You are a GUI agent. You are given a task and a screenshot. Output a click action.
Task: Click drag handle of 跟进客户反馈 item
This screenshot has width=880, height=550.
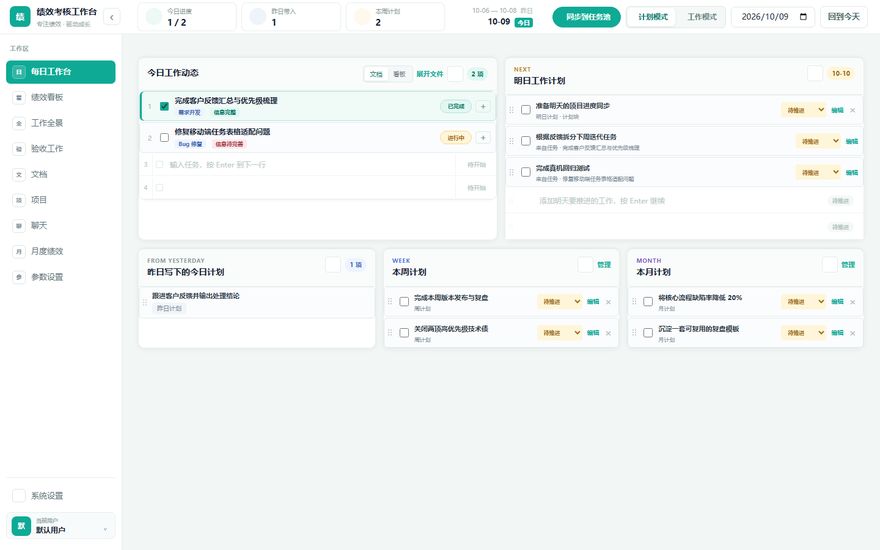point(145,302)
